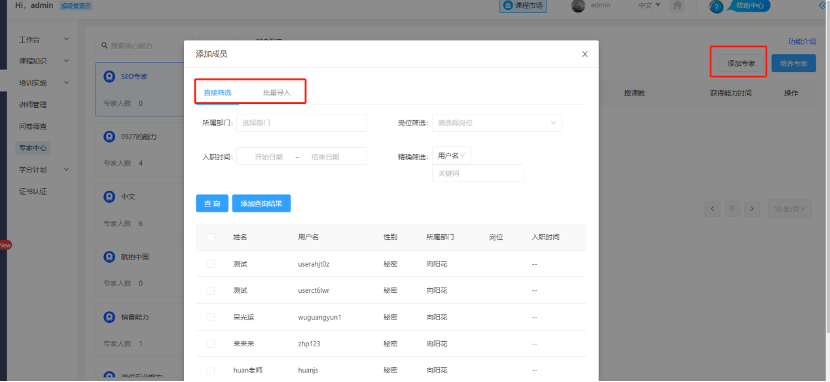Click the name huan老师 in the table
Viewport: 830px width, 382px height.
pyautogui.click(x=247, y=370)
